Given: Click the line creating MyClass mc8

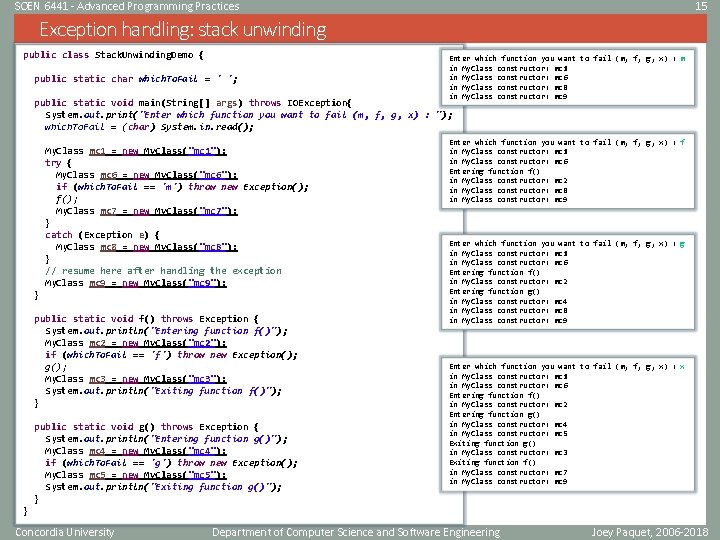Looking at the screenshot, I should coord(146,247).
